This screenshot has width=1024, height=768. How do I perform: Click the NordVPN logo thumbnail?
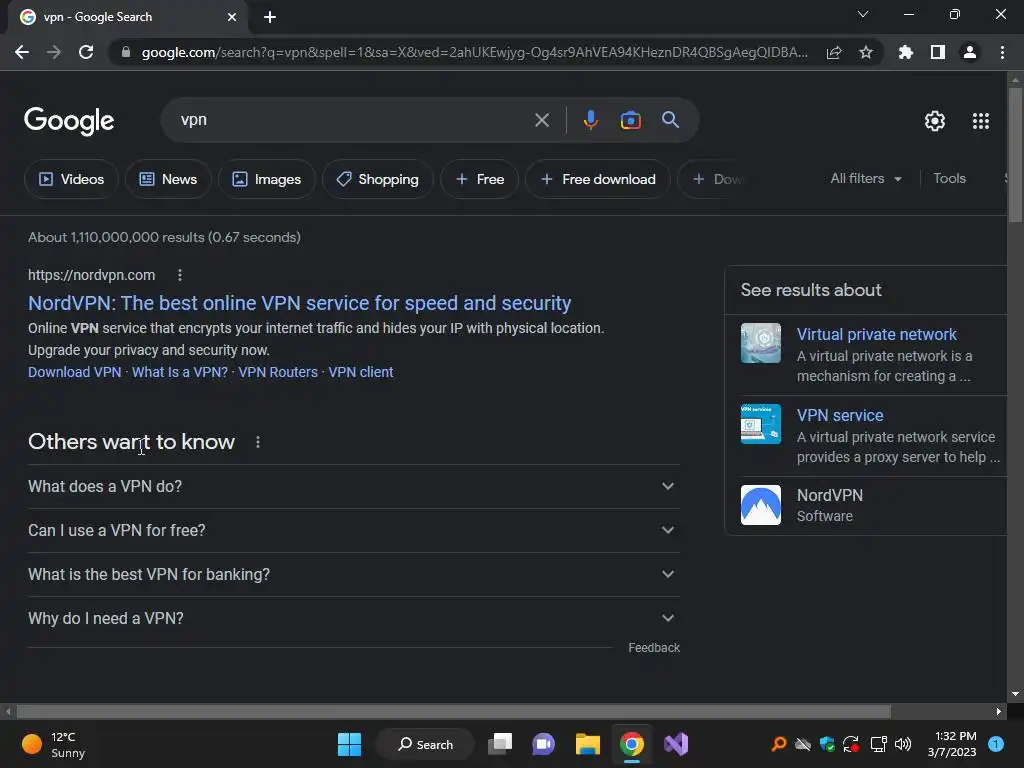pyautogui.click(x=761, y=505)
